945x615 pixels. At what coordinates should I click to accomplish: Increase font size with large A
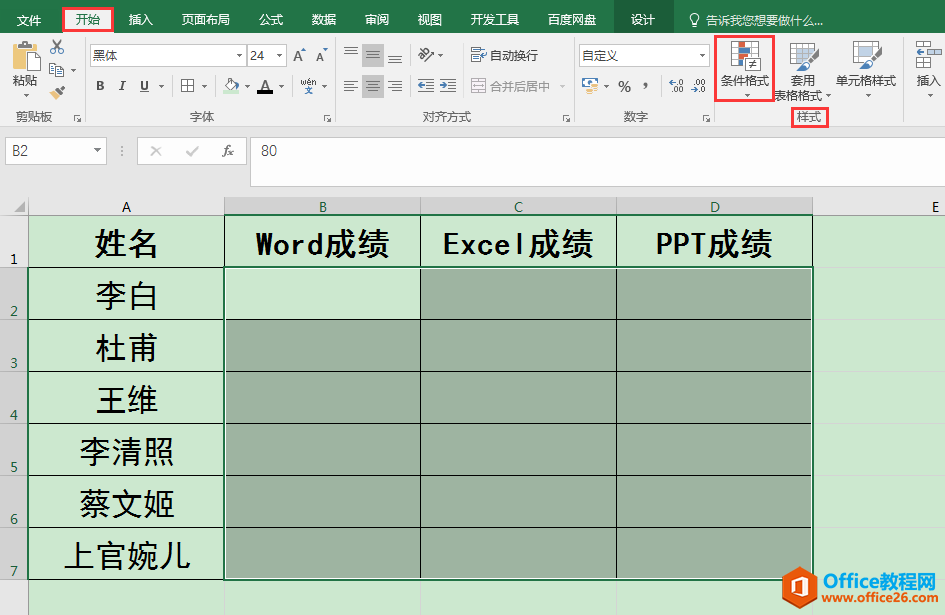pyautogui.click(x=299, y=55)
